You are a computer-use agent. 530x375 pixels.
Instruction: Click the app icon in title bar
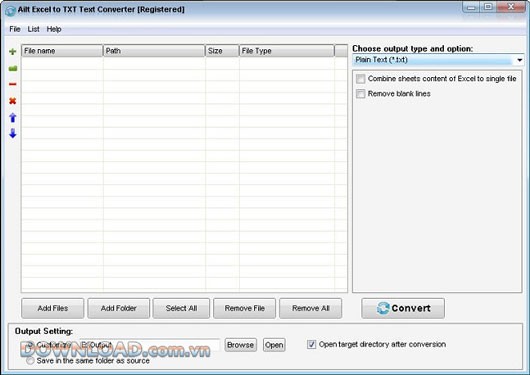10,10
